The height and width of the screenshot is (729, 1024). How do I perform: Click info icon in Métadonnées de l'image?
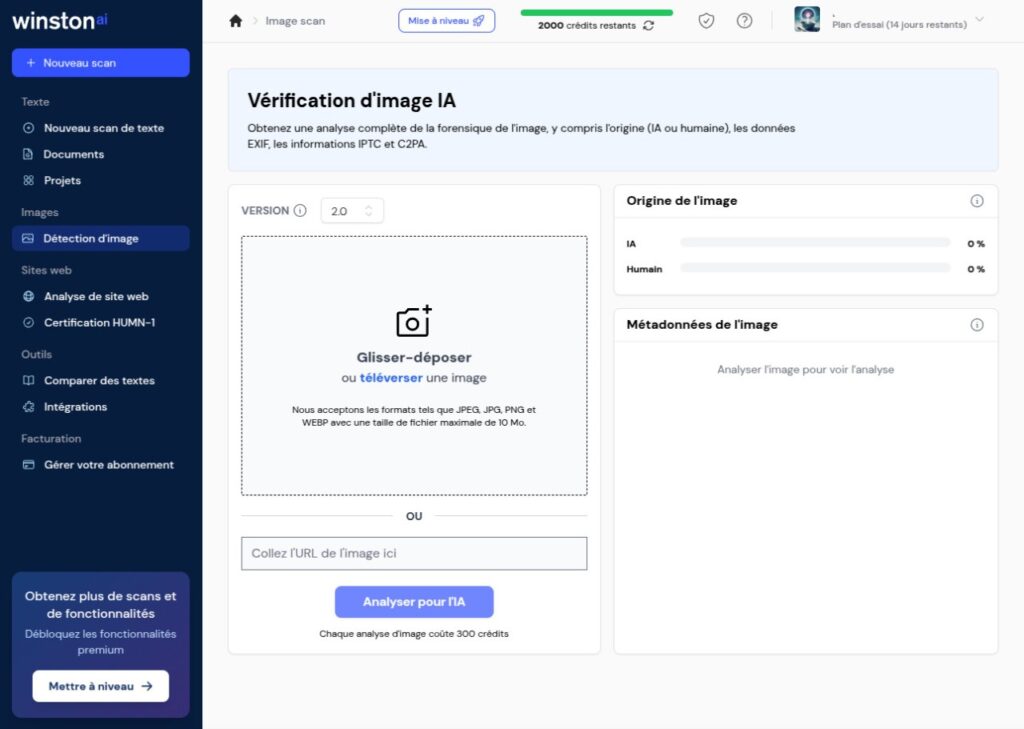pos(977,325)
